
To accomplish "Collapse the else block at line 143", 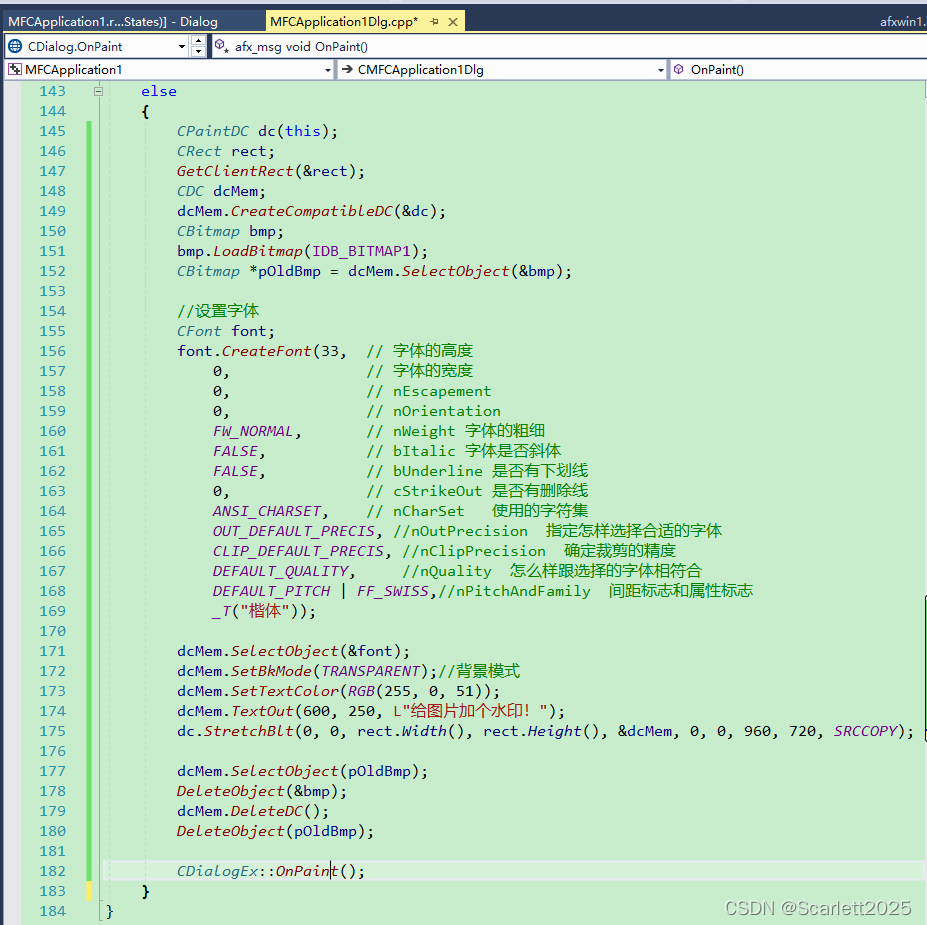I will (99, 92).
